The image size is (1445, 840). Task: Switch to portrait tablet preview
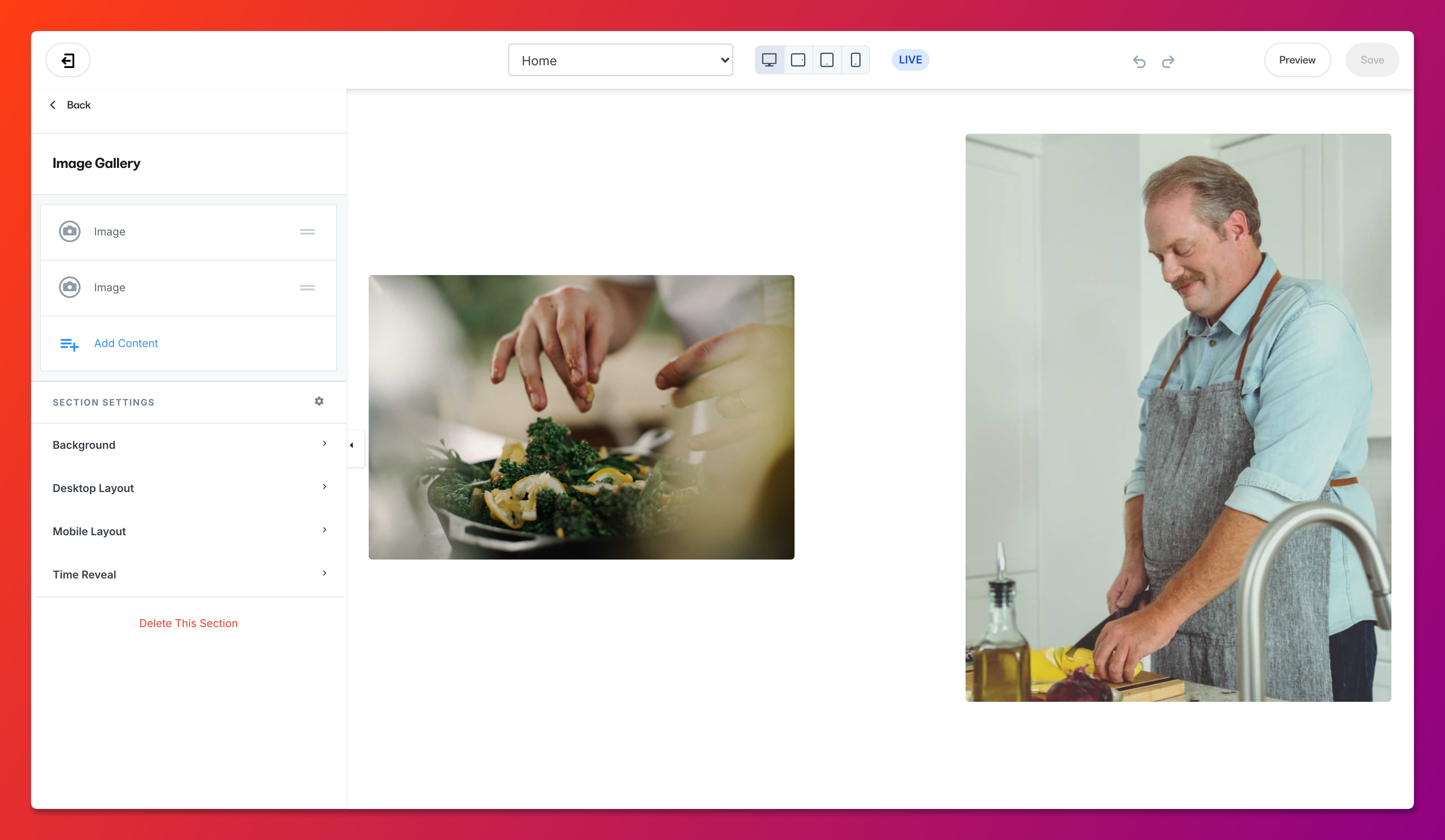[826, 60]
